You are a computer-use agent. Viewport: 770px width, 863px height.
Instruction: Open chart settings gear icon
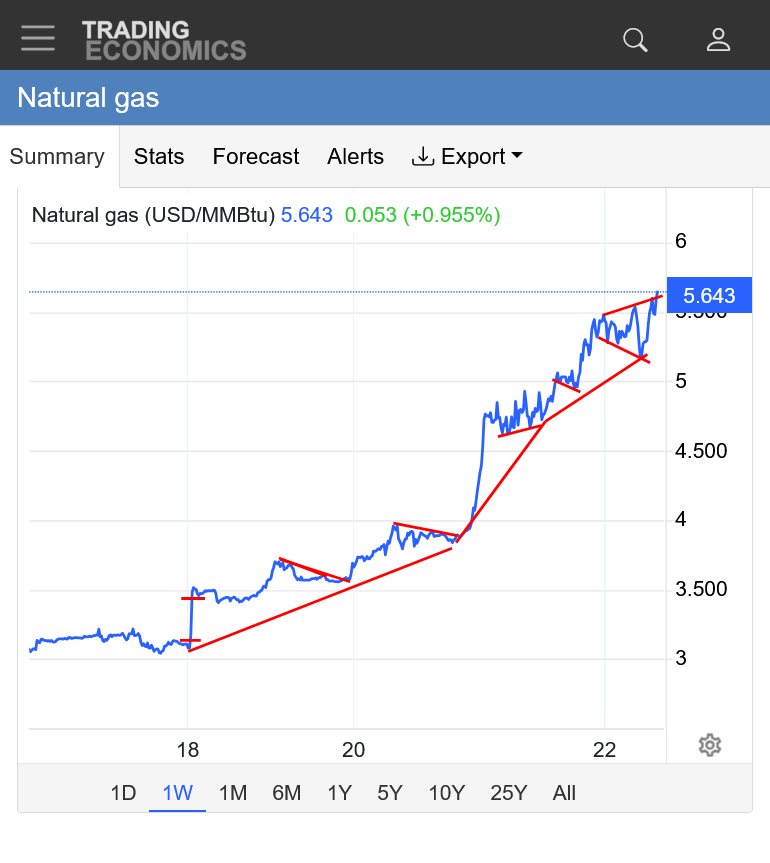point(710,745)
